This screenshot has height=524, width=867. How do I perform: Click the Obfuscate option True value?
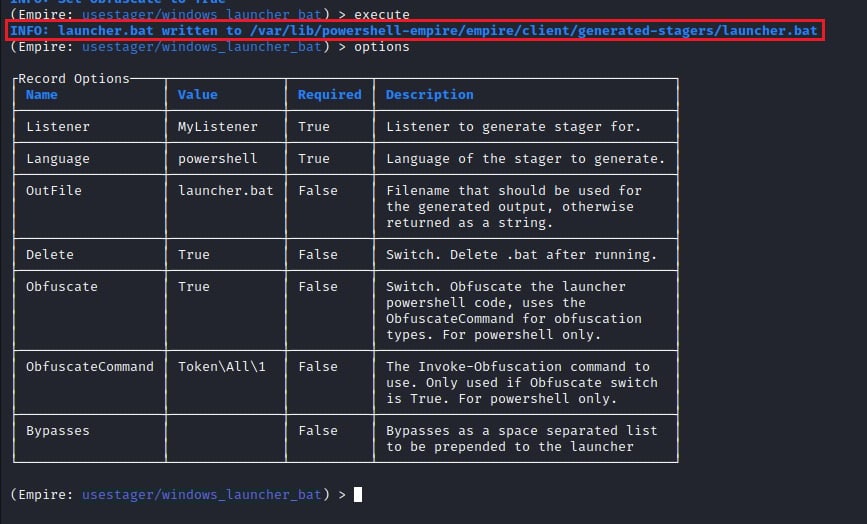[194, 287]
